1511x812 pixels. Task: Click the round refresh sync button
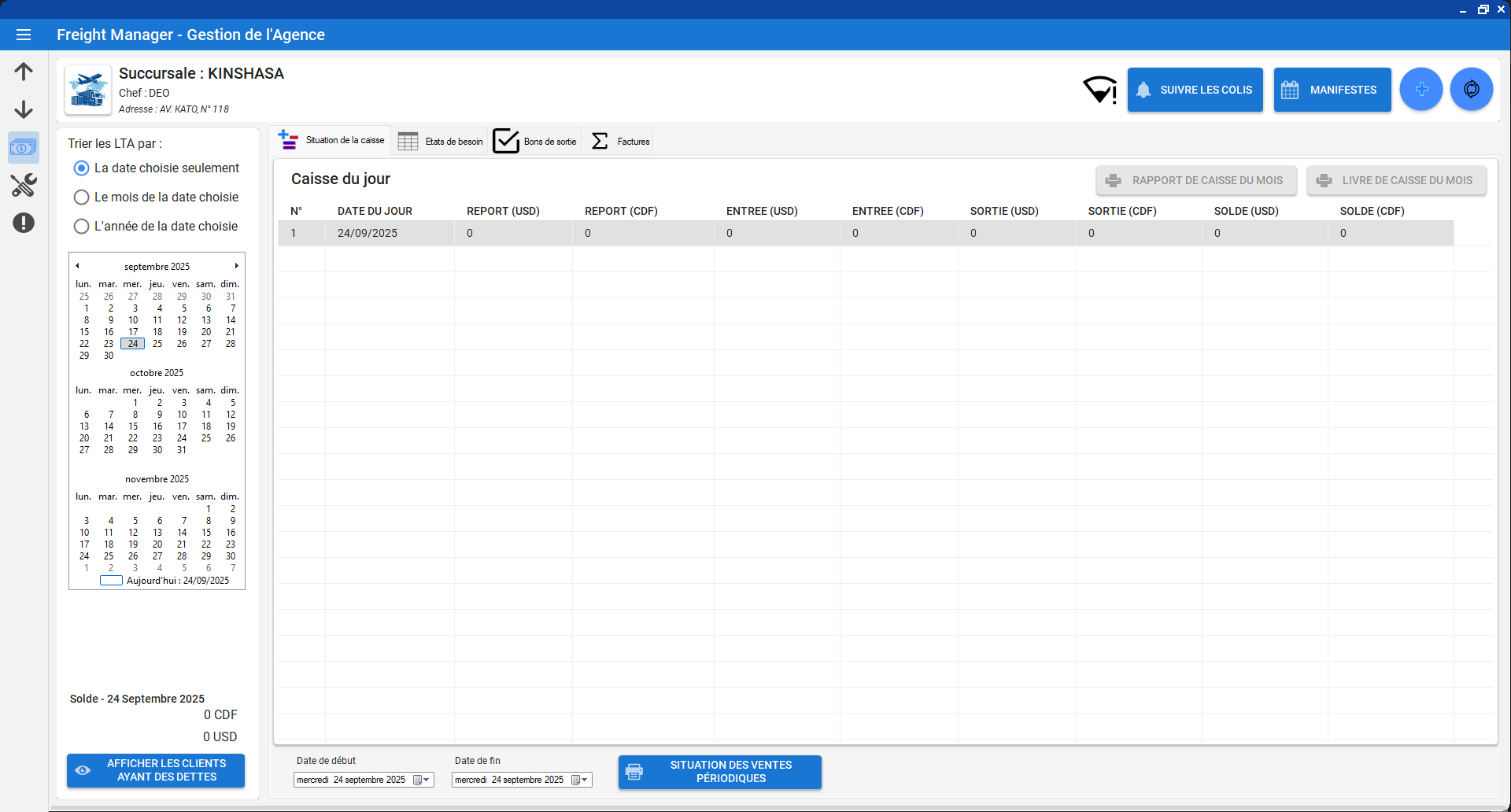pyautogui.click(x=1471, y=90)
